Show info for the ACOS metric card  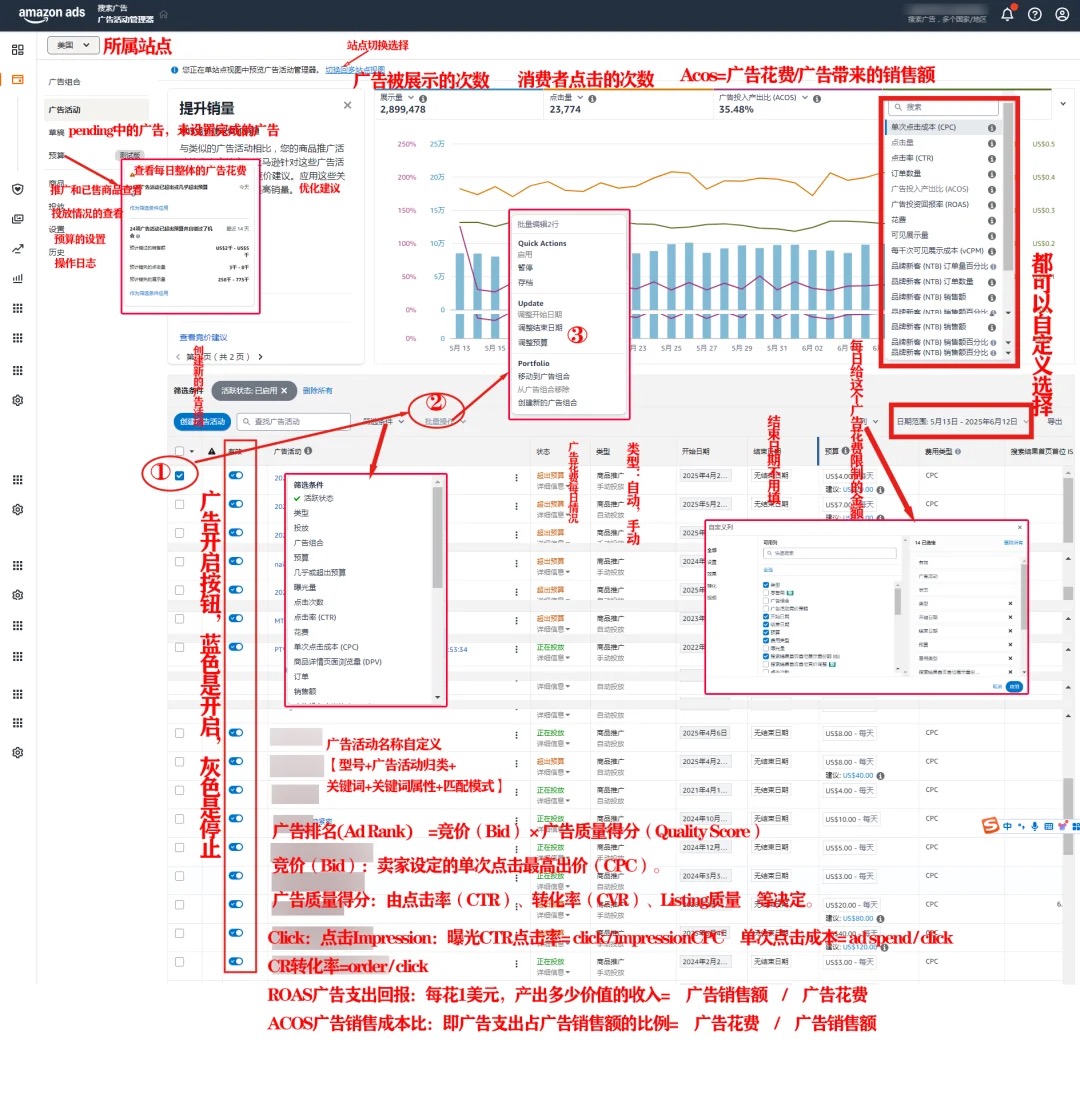pos(817,99)
